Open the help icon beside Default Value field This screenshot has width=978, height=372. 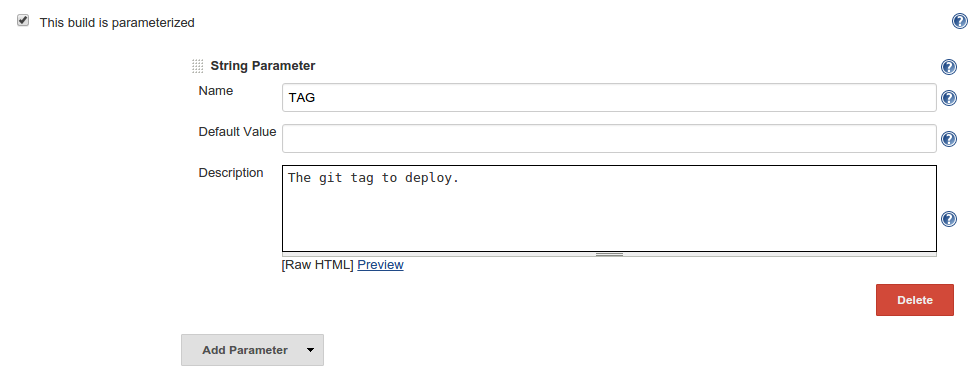949,139
